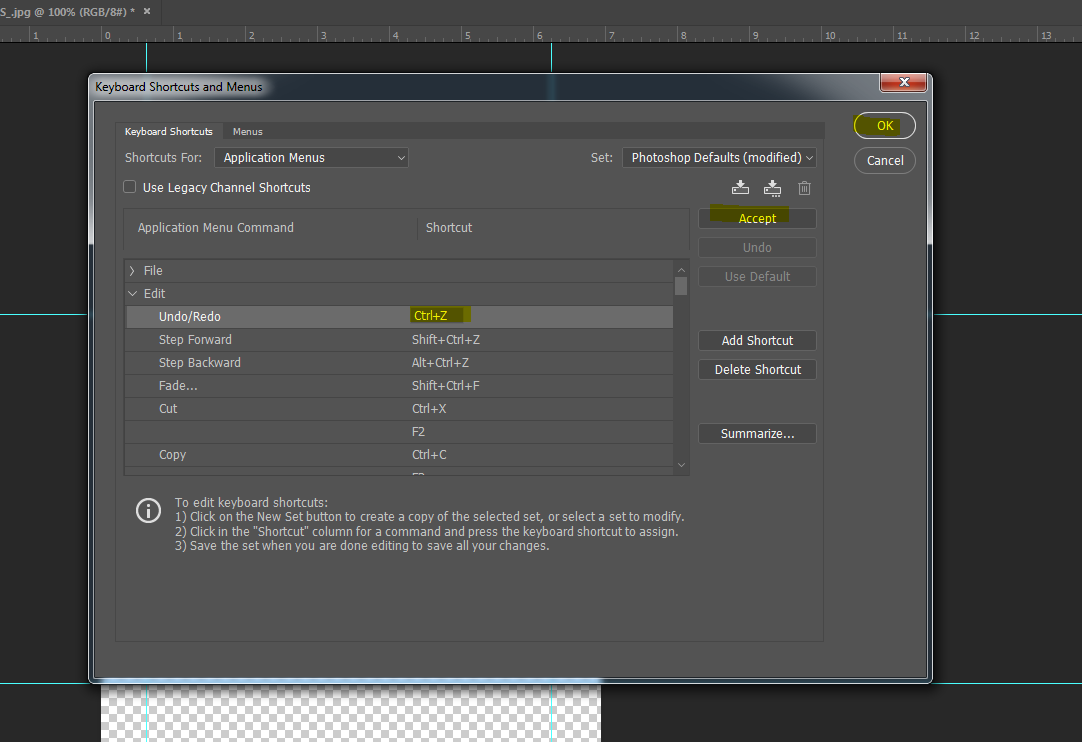This screenshot has height=742, width=1082.
Task: Select the Step Backward command row
Action: click(399, 362)
